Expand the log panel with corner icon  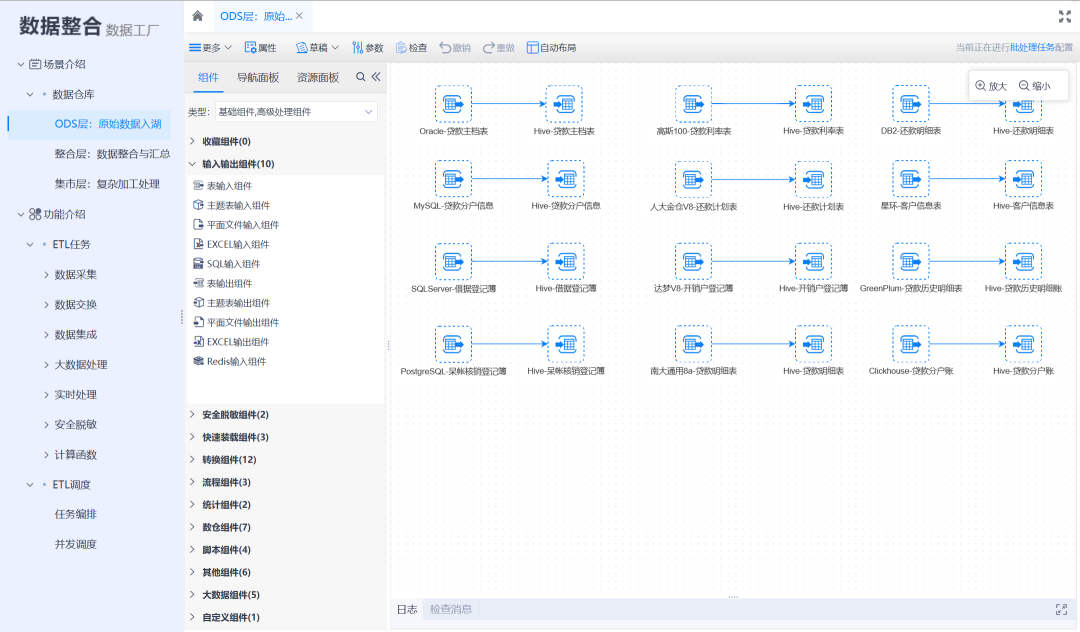coord(1061,609)
